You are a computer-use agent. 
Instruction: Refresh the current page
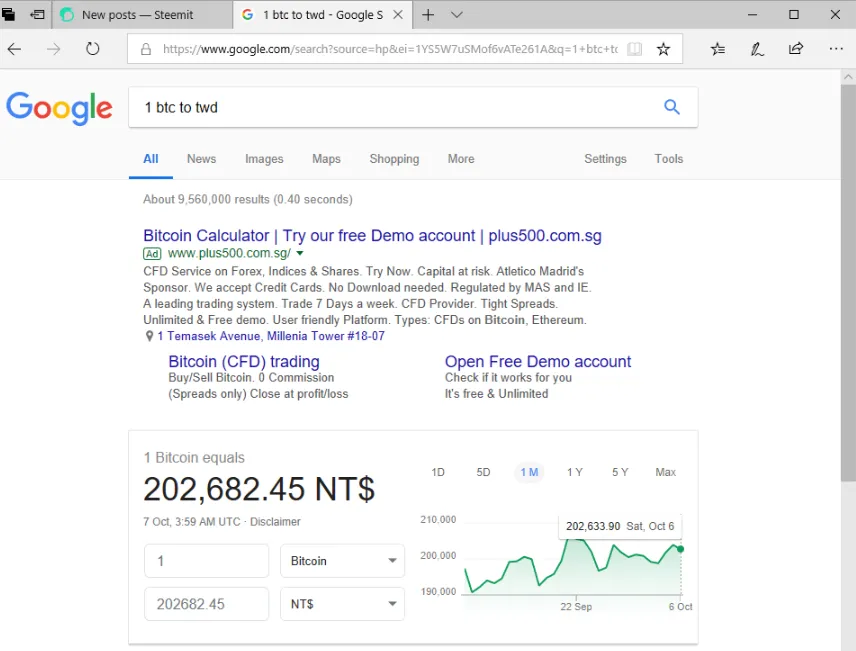click(x=93, y=49)
